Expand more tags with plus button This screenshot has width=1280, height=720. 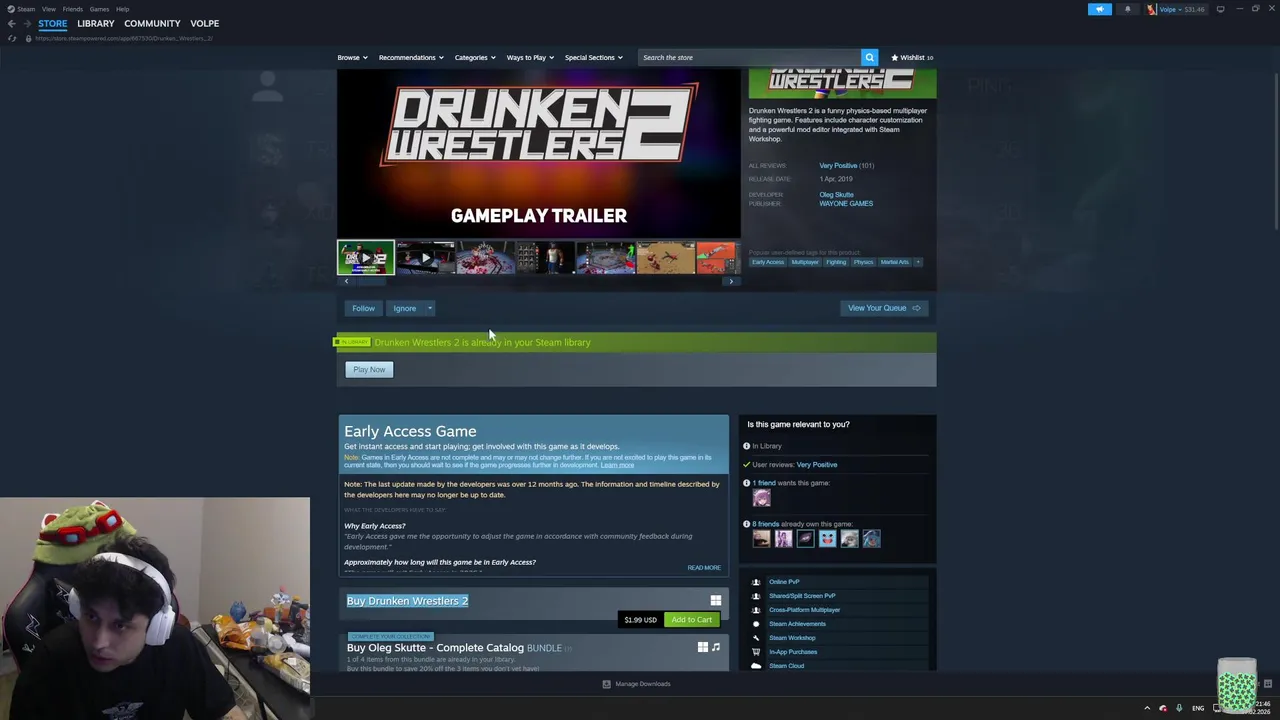(x=918, y=262)
